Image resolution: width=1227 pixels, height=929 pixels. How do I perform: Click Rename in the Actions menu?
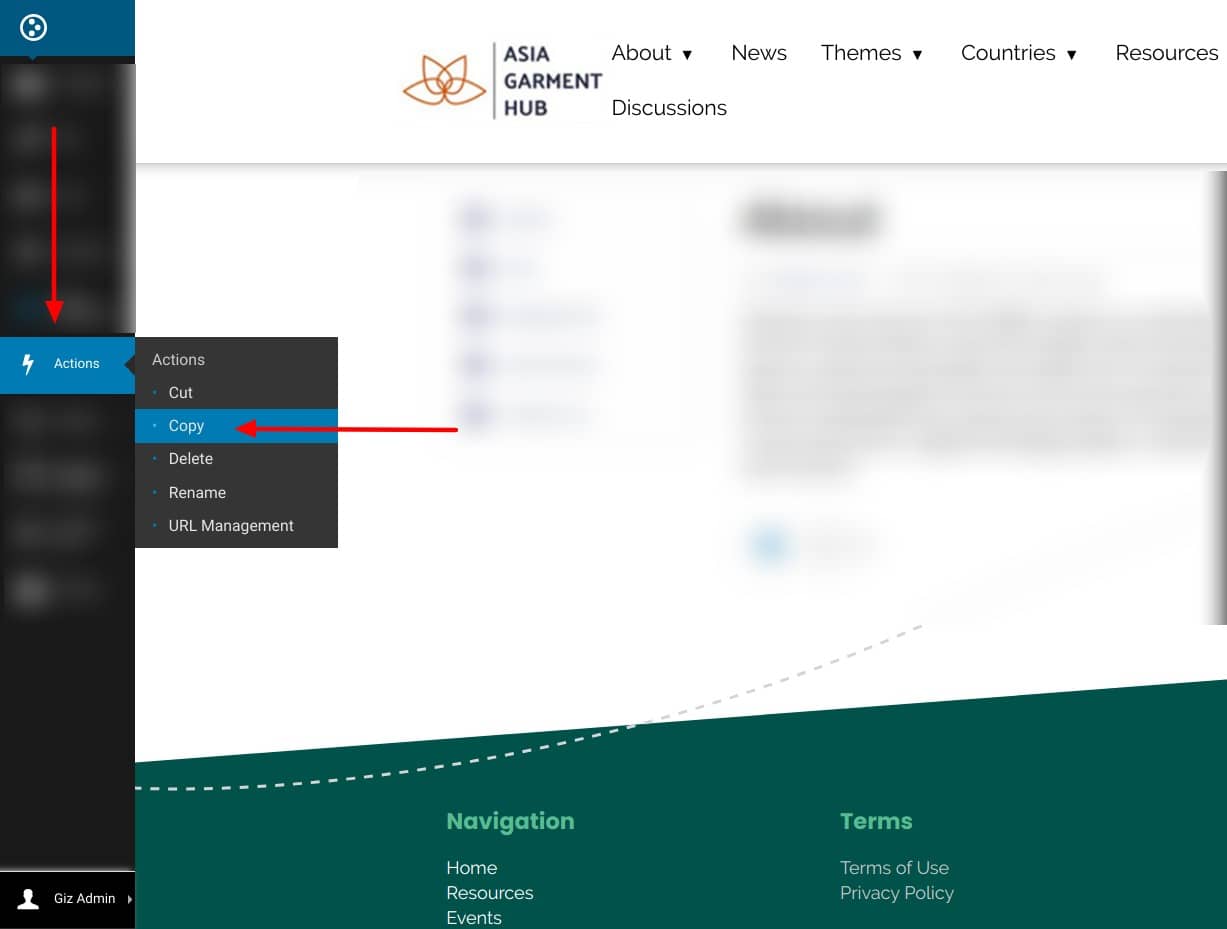[197, 493]
